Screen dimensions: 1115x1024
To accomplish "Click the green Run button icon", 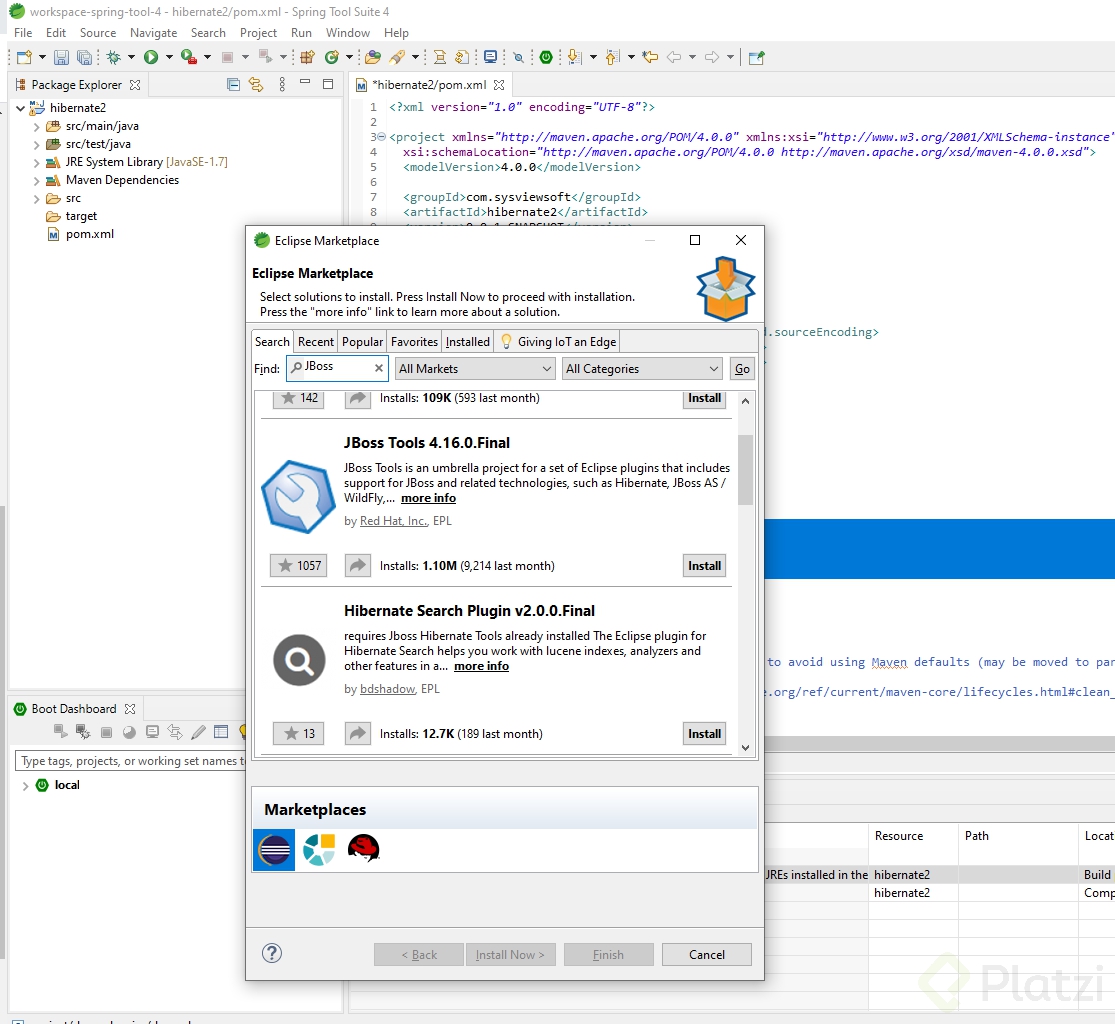I will coord(151,58).
